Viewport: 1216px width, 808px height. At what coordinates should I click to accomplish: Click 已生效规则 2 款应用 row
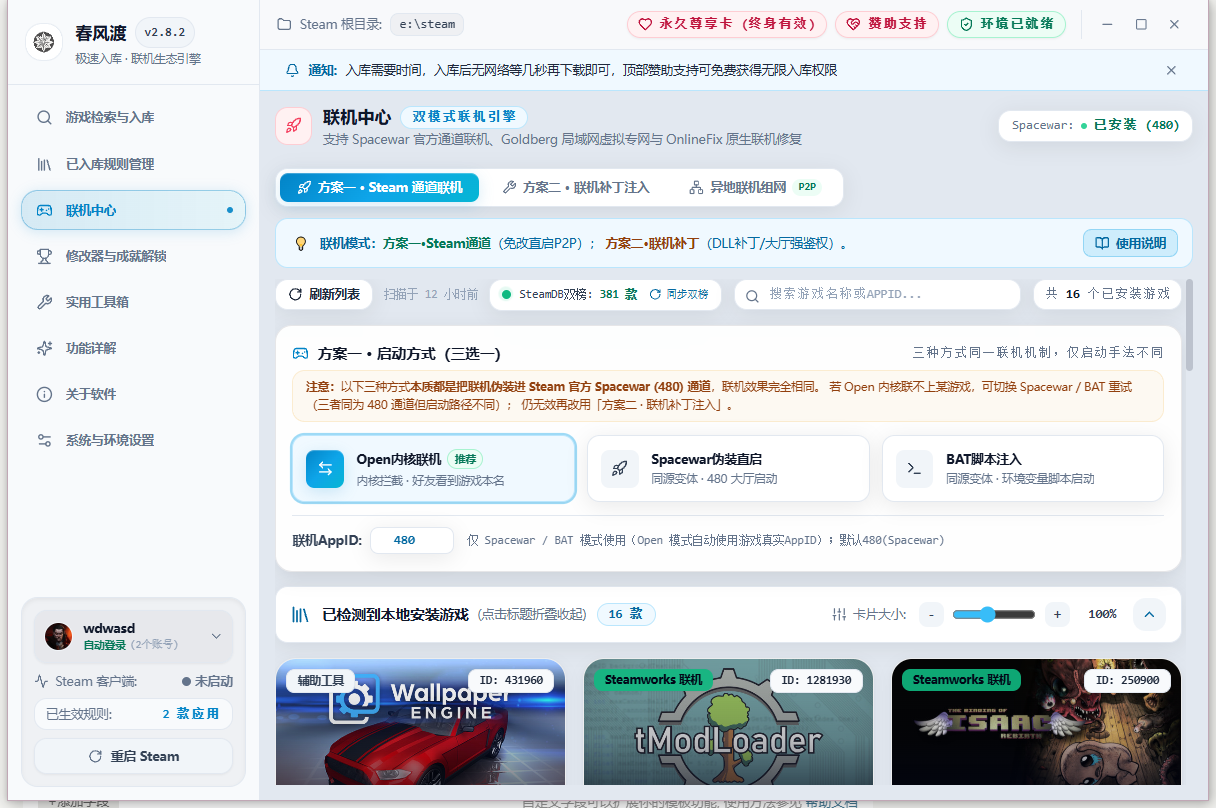coord(133,714)
